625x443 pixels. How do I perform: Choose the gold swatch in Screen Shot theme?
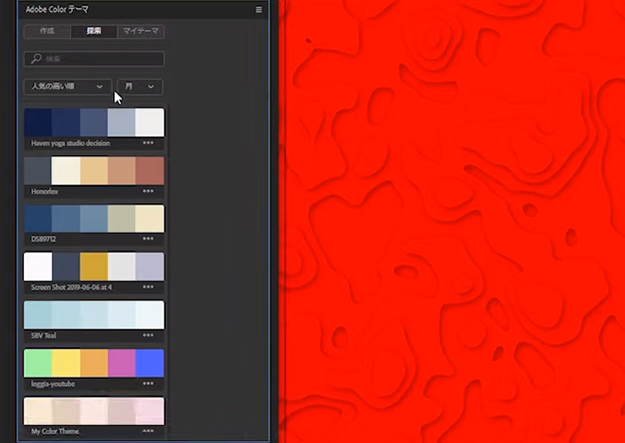(x=94, y=266)
